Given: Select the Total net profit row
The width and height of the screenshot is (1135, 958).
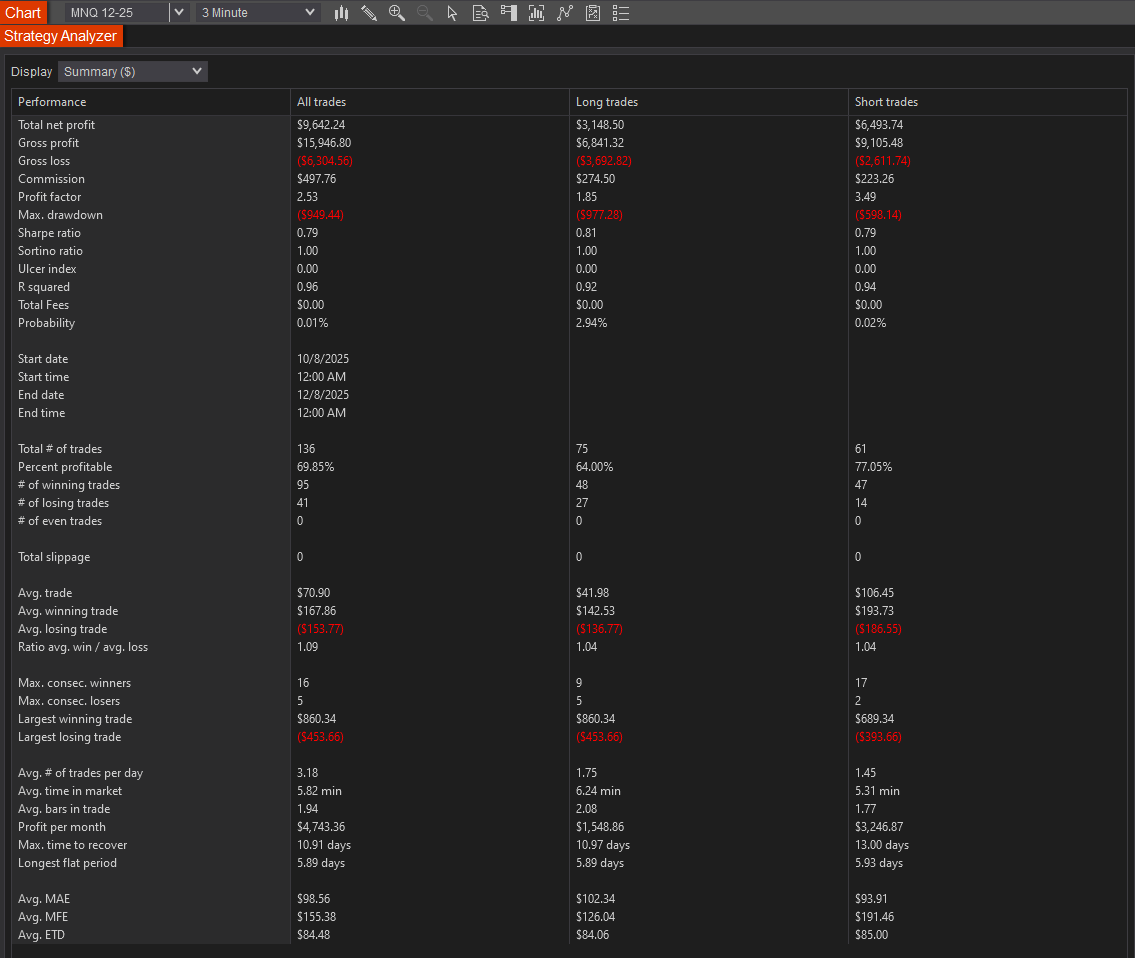Looking at the screenshot, I should (x=57, y=125).
